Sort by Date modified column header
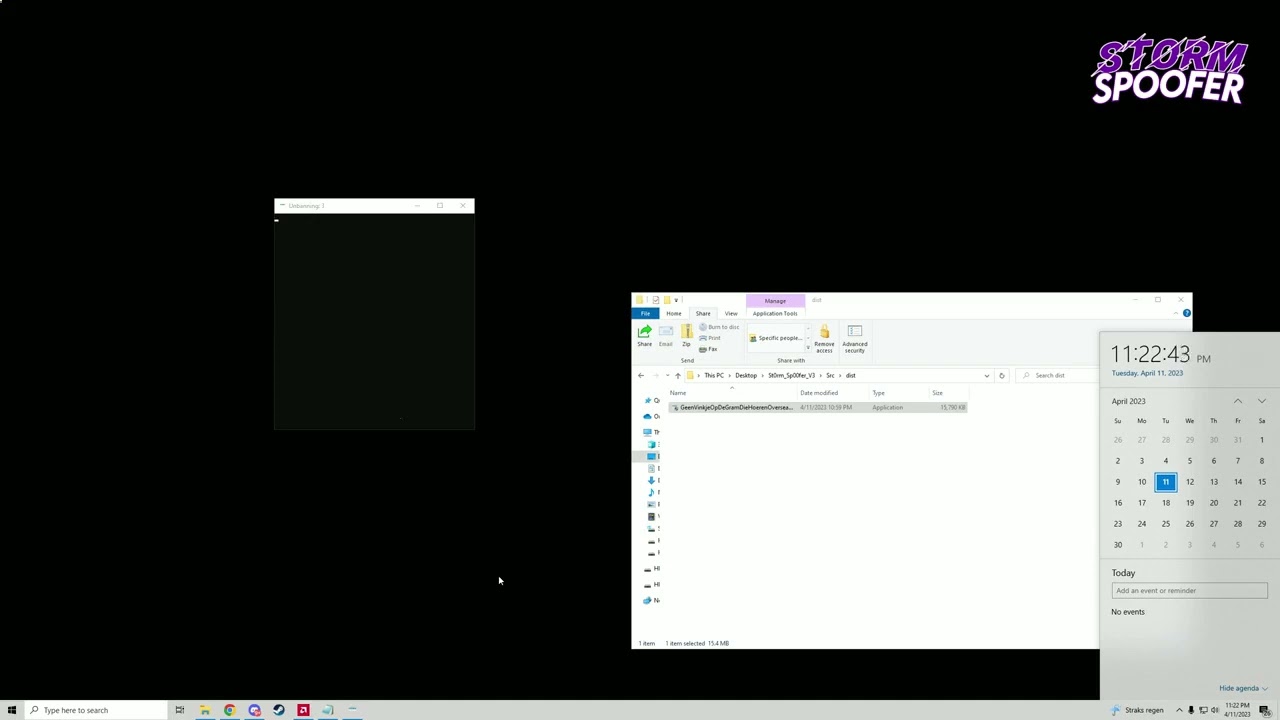Screen dimensions: 1280x720 819,393
